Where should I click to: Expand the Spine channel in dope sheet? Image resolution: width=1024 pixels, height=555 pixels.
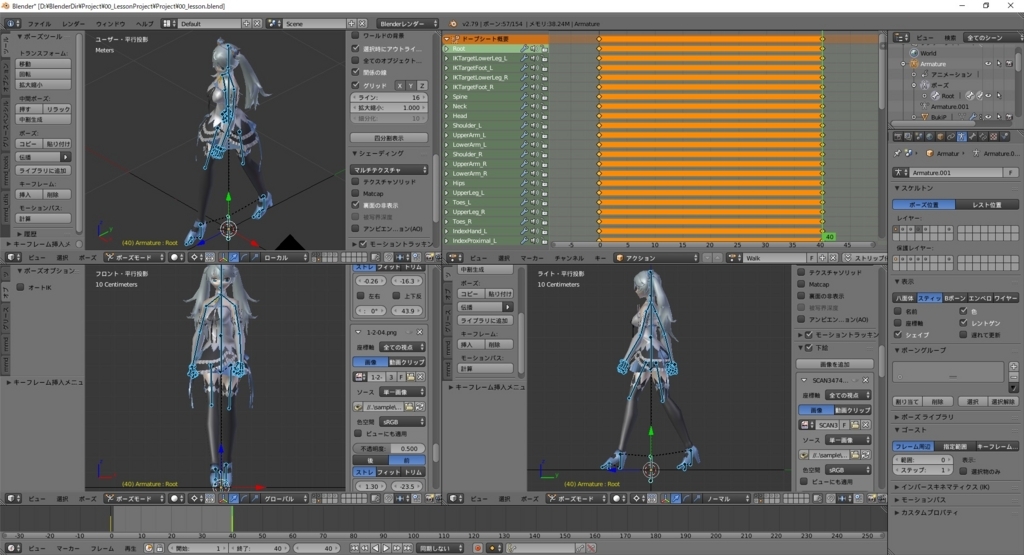click(447, 96)
